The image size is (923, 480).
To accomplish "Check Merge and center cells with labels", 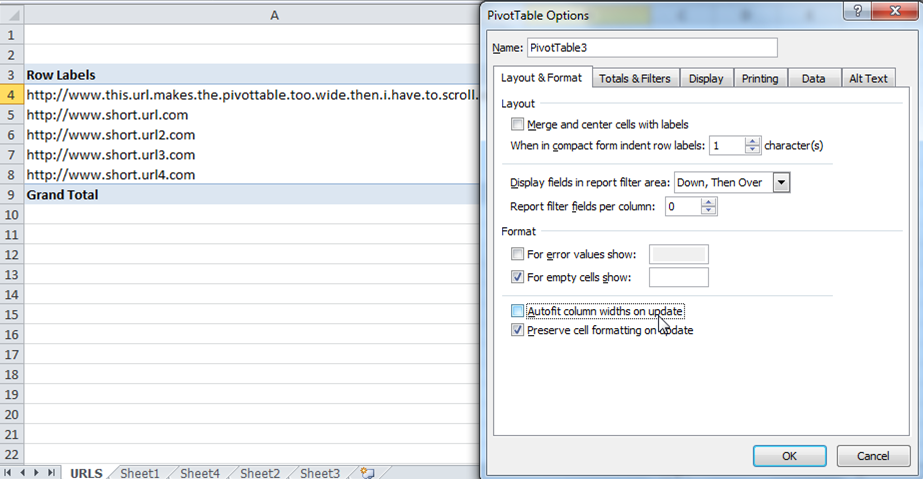I will (x=517, y=125).
